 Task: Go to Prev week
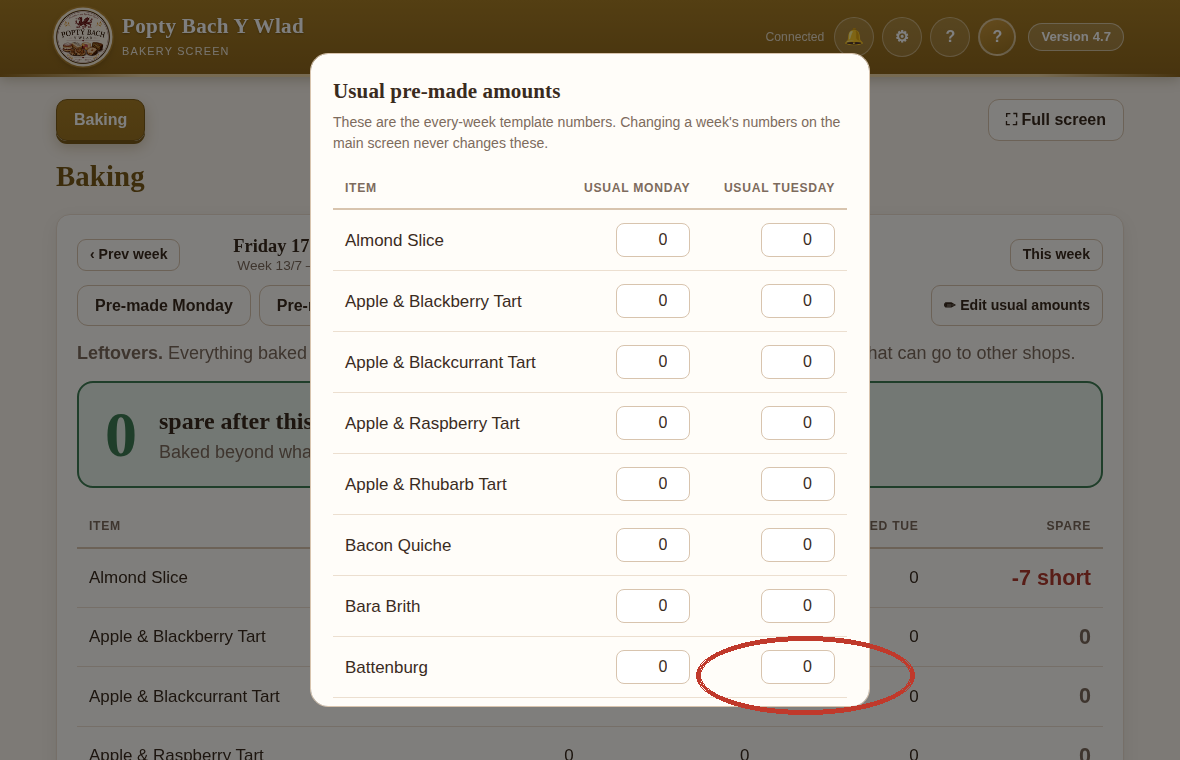click(129, 255)
